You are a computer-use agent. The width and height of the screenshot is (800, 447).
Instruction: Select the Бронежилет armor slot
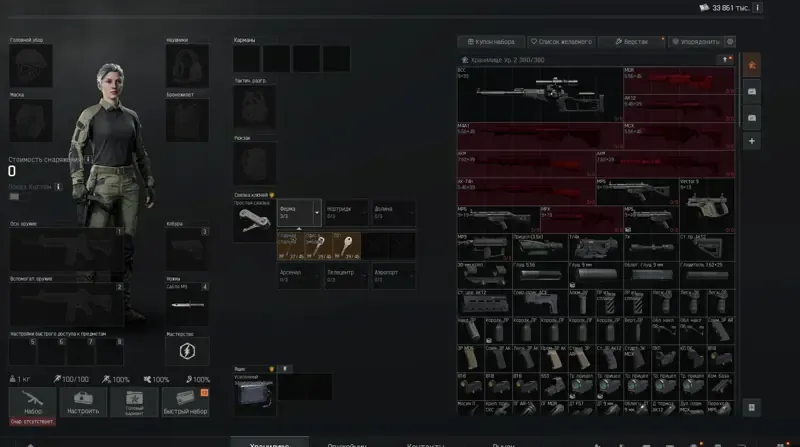coord(187,120)
